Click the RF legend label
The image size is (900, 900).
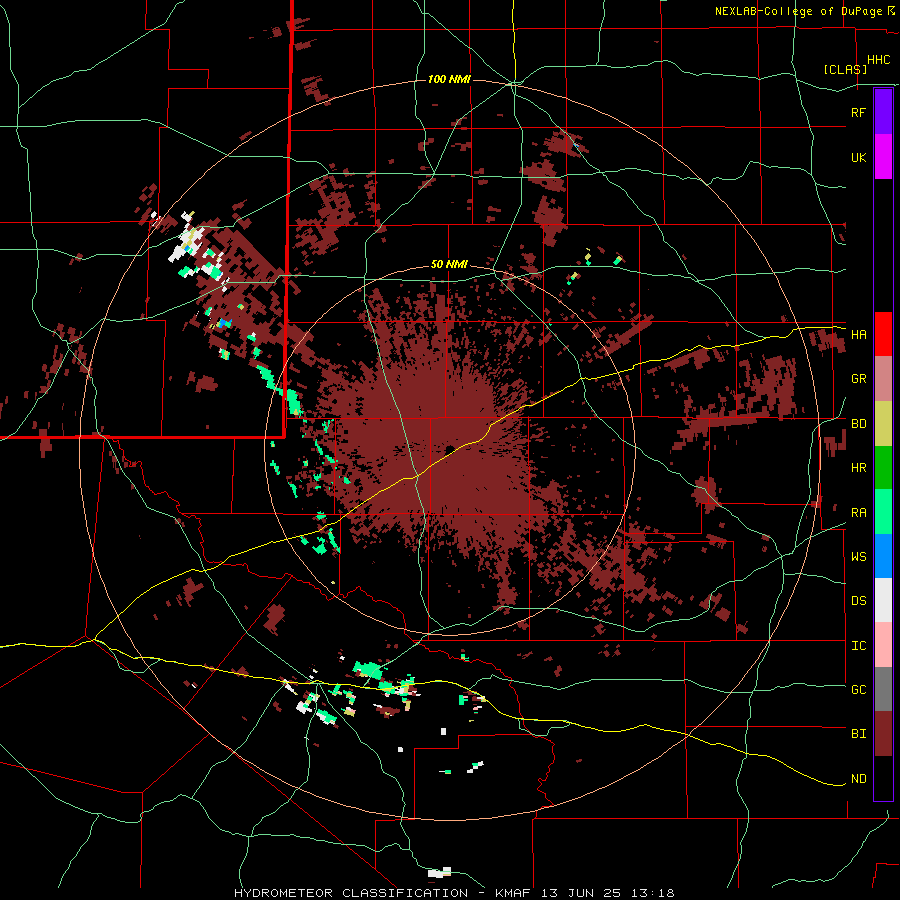coord(858,112)
